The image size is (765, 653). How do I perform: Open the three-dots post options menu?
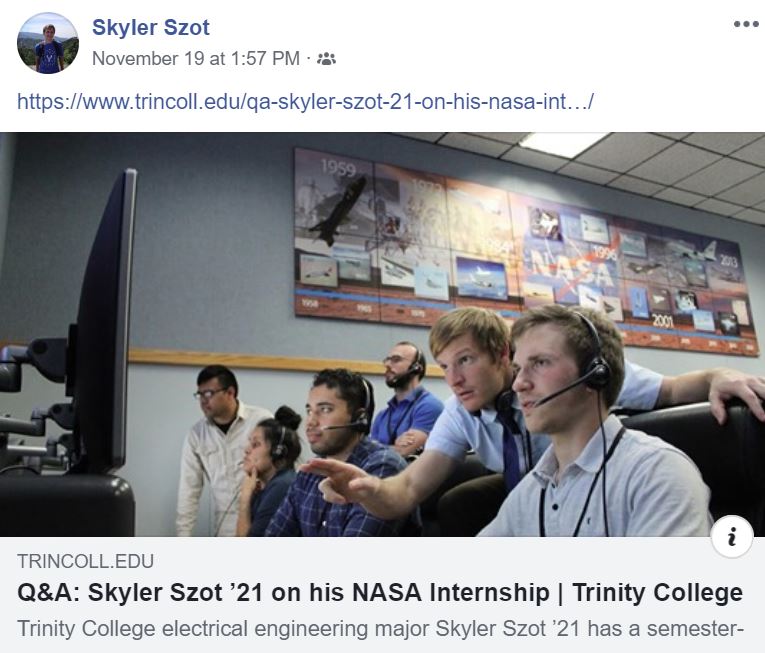coord(745,24)
